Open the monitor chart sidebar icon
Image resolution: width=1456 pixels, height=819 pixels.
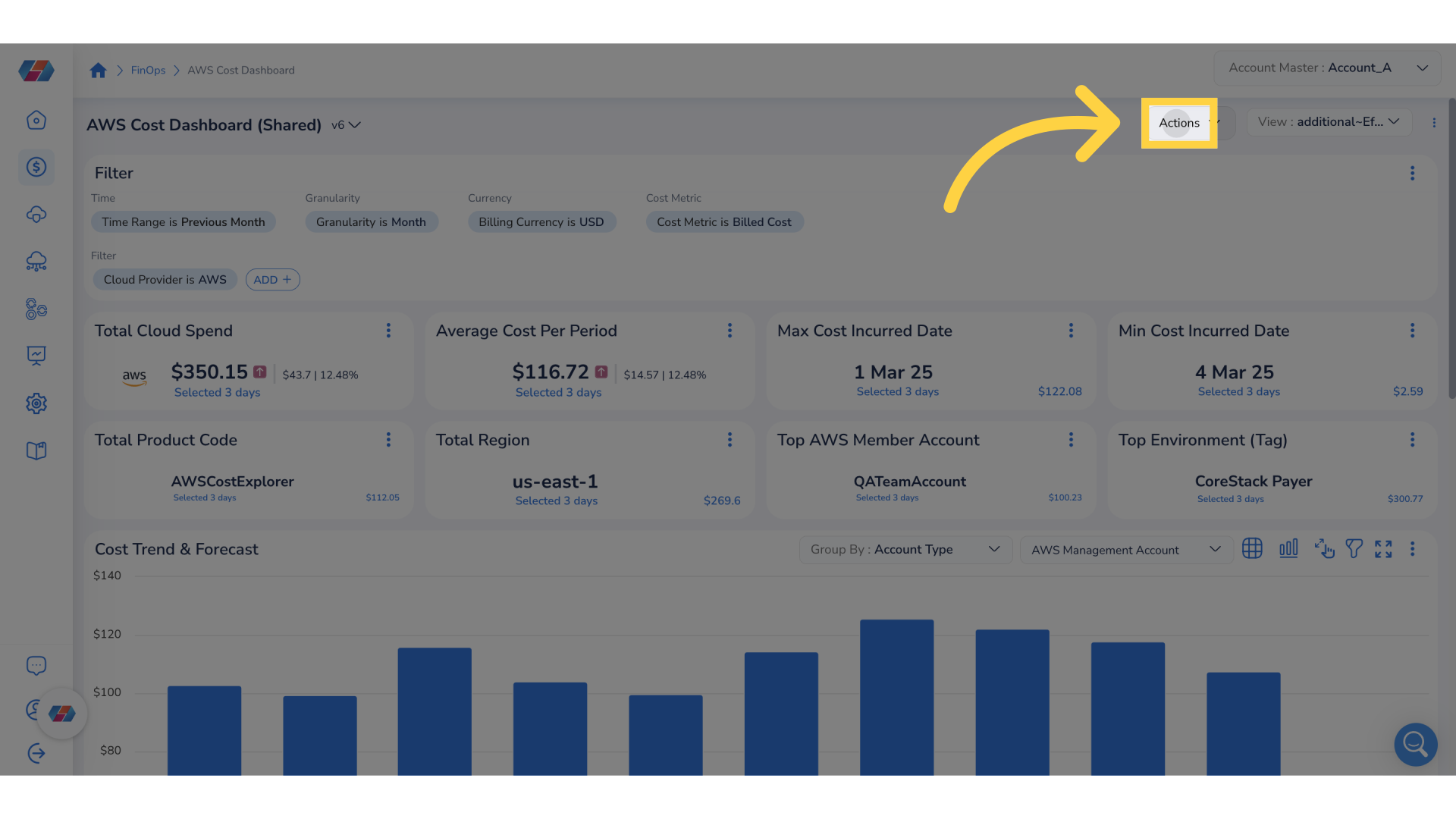[x=36, y=356]
